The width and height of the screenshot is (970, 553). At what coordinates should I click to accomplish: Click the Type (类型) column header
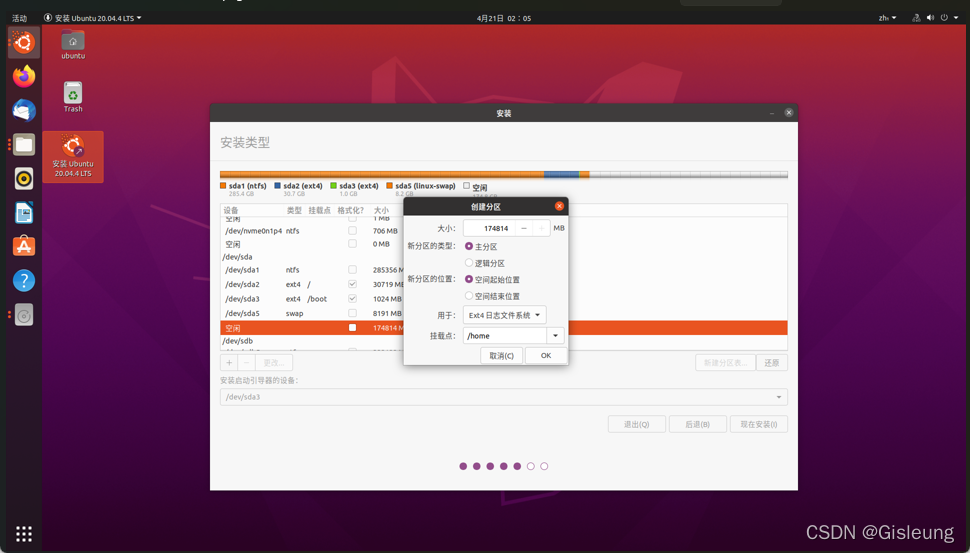294,210
